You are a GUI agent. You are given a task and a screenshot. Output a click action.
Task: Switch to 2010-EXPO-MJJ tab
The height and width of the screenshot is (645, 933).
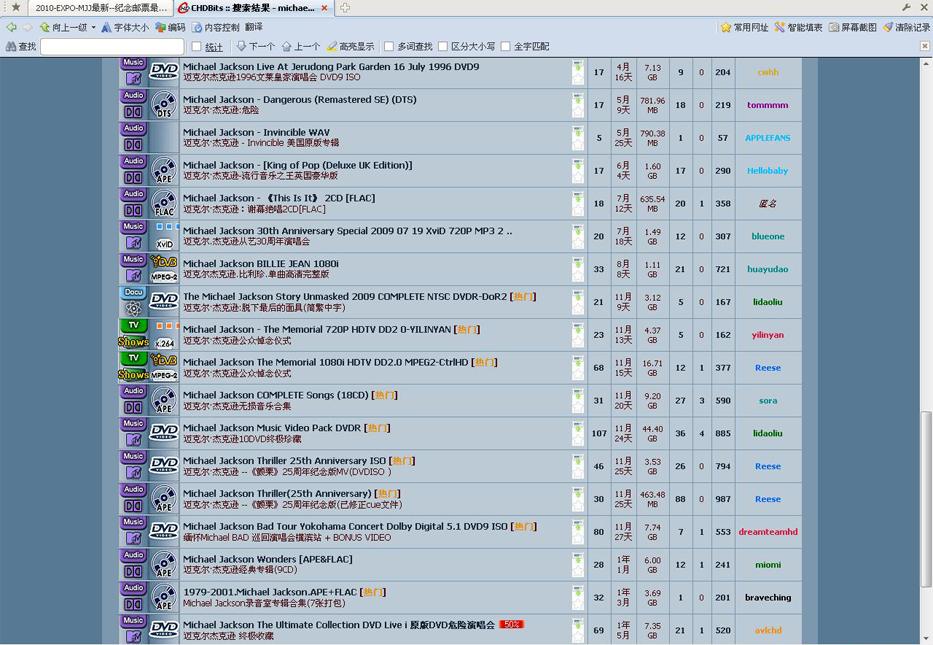(101, 8)
